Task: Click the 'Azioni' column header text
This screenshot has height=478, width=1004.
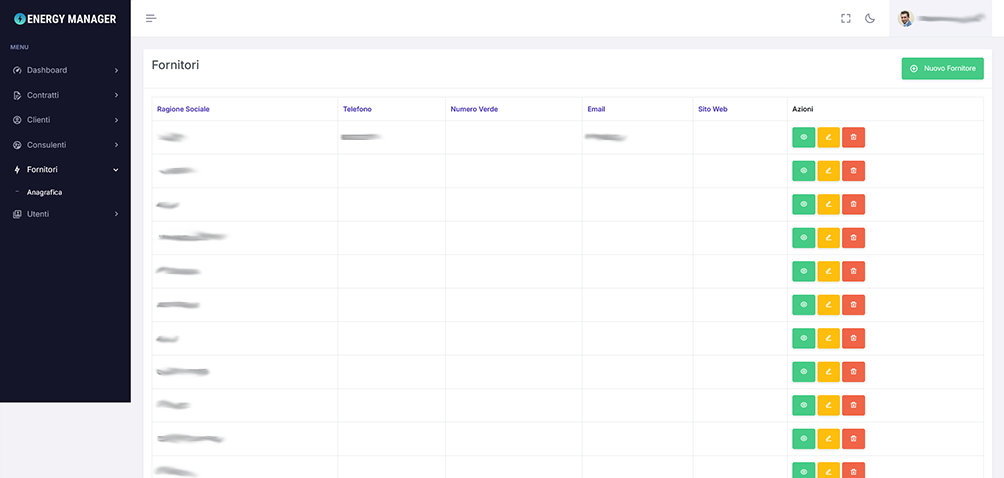Action: 803,109
